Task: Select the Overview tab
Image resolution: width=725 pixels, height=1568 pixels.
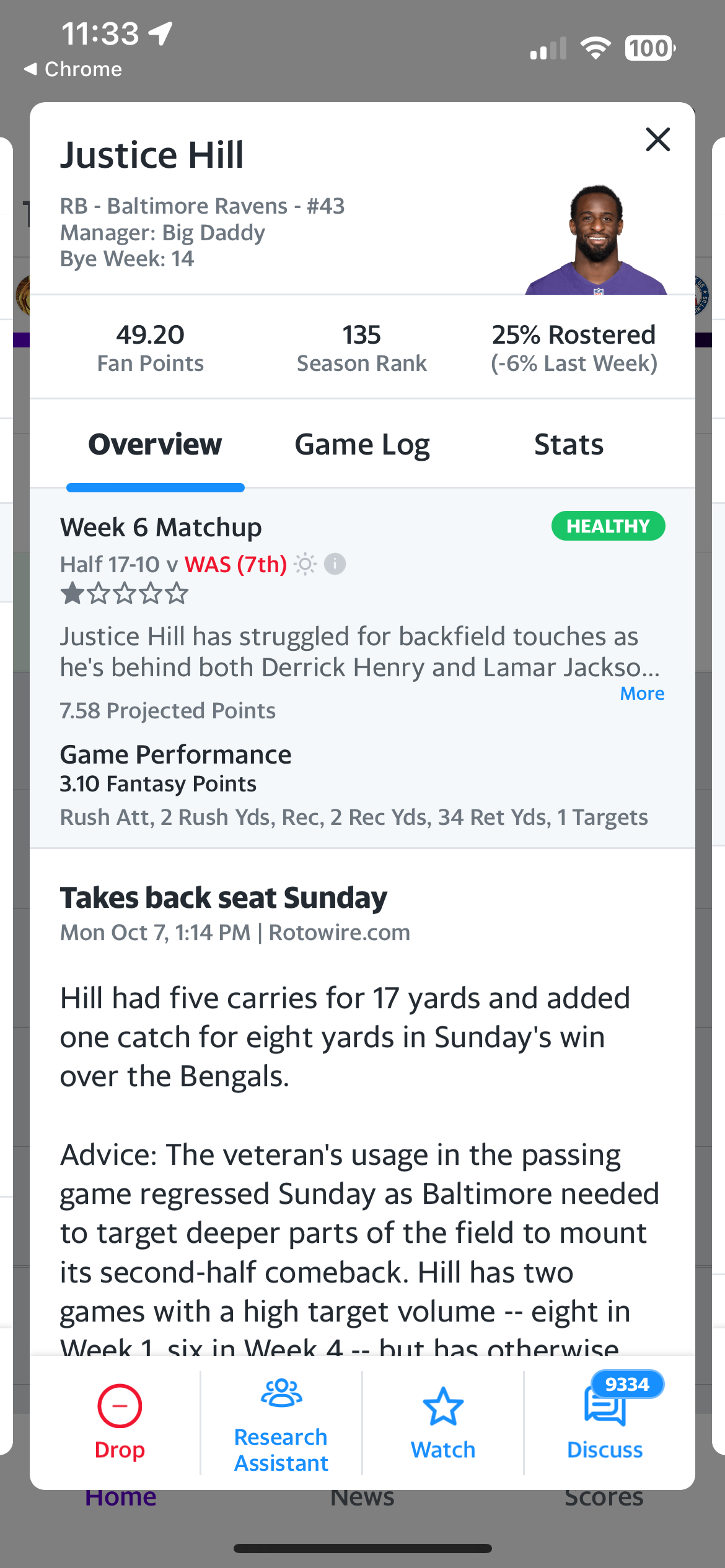Action: (155, 445)
